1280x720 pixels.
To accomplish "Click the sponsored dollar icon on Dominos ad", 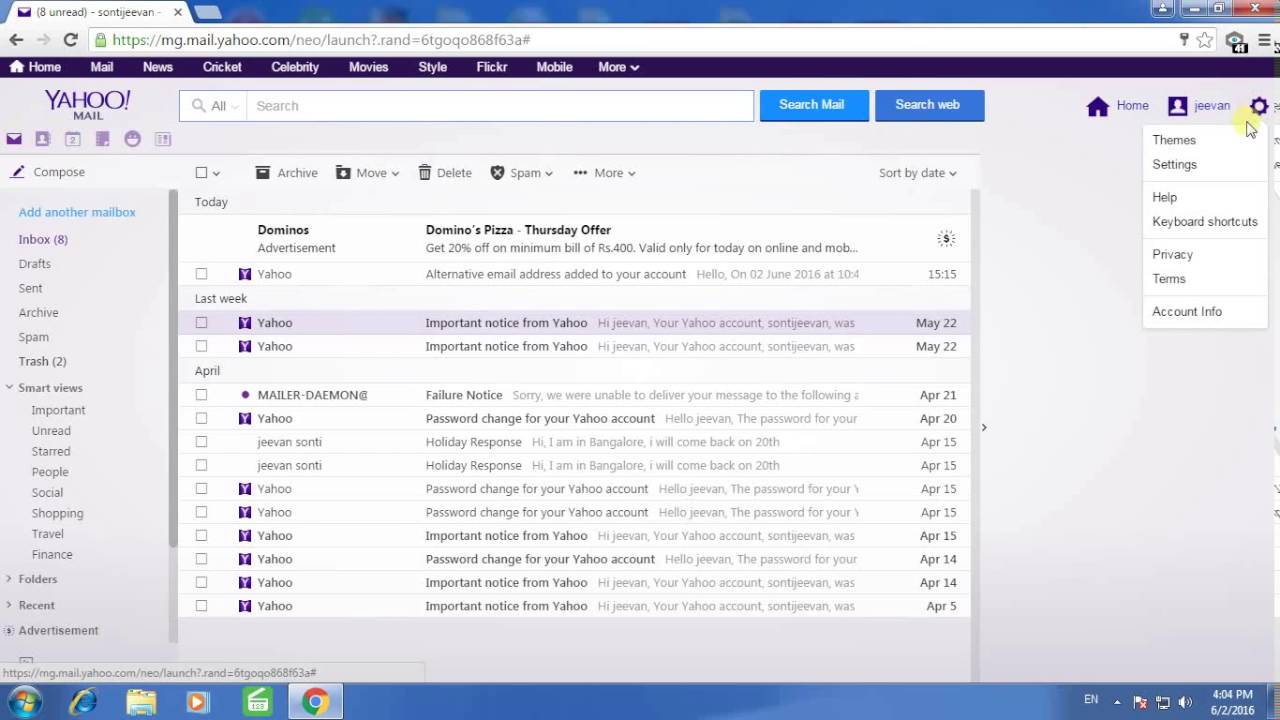I will pos(946,238).
